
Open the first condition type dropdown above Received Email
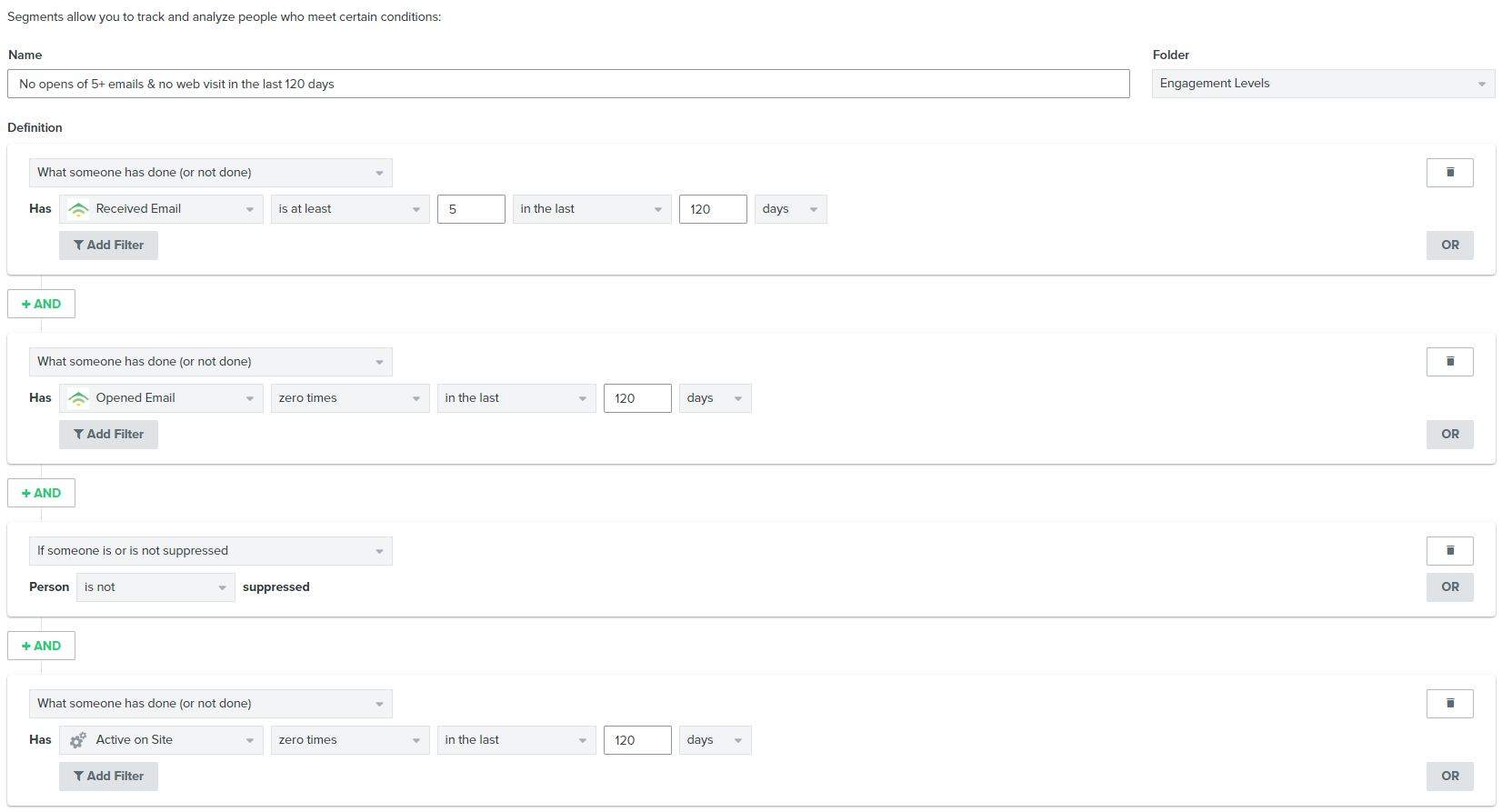tap(211, 173)
